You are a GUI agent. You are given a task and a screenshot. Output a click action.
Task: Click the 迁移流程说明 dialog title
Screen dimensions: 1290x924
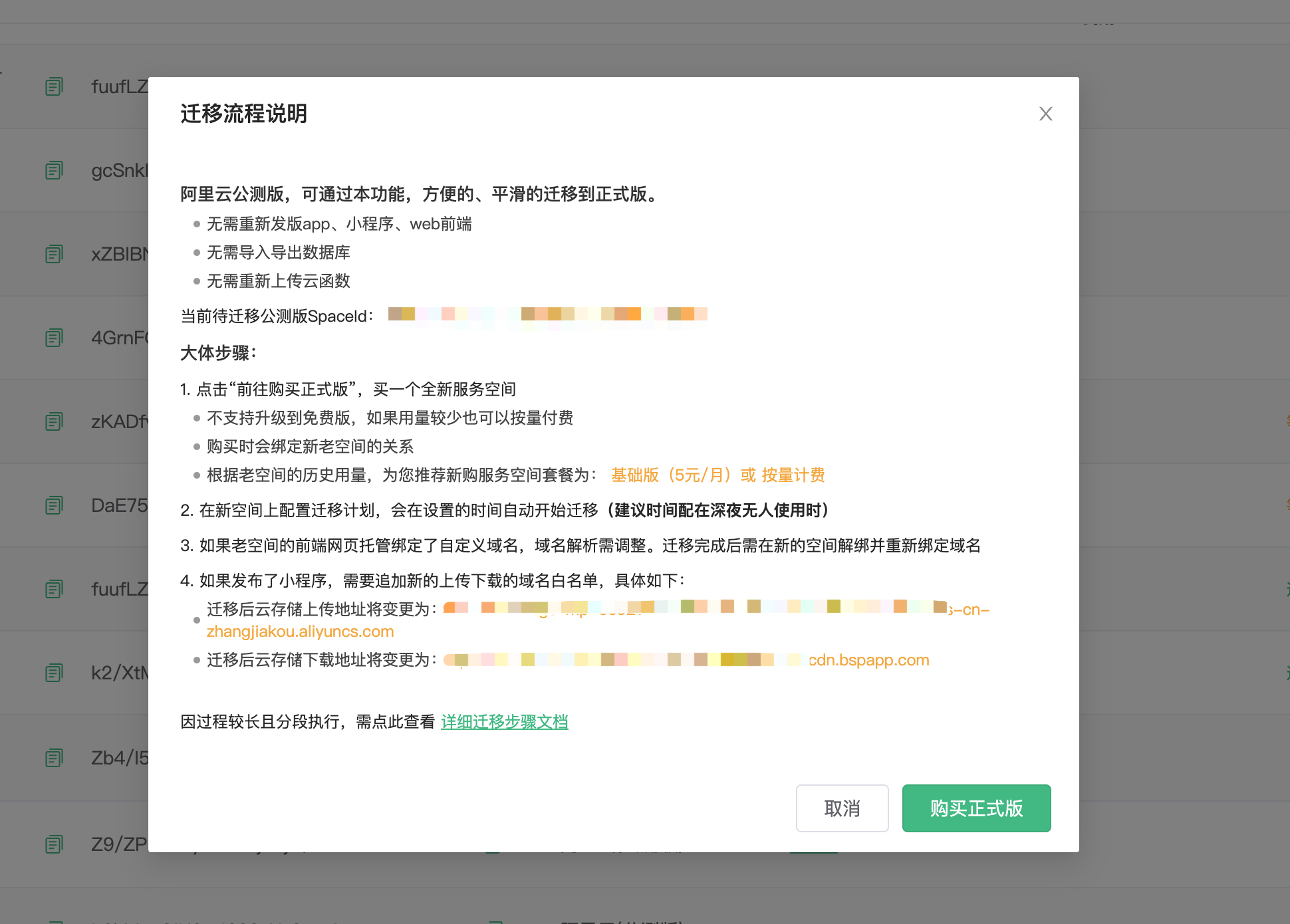pos(243,114)
